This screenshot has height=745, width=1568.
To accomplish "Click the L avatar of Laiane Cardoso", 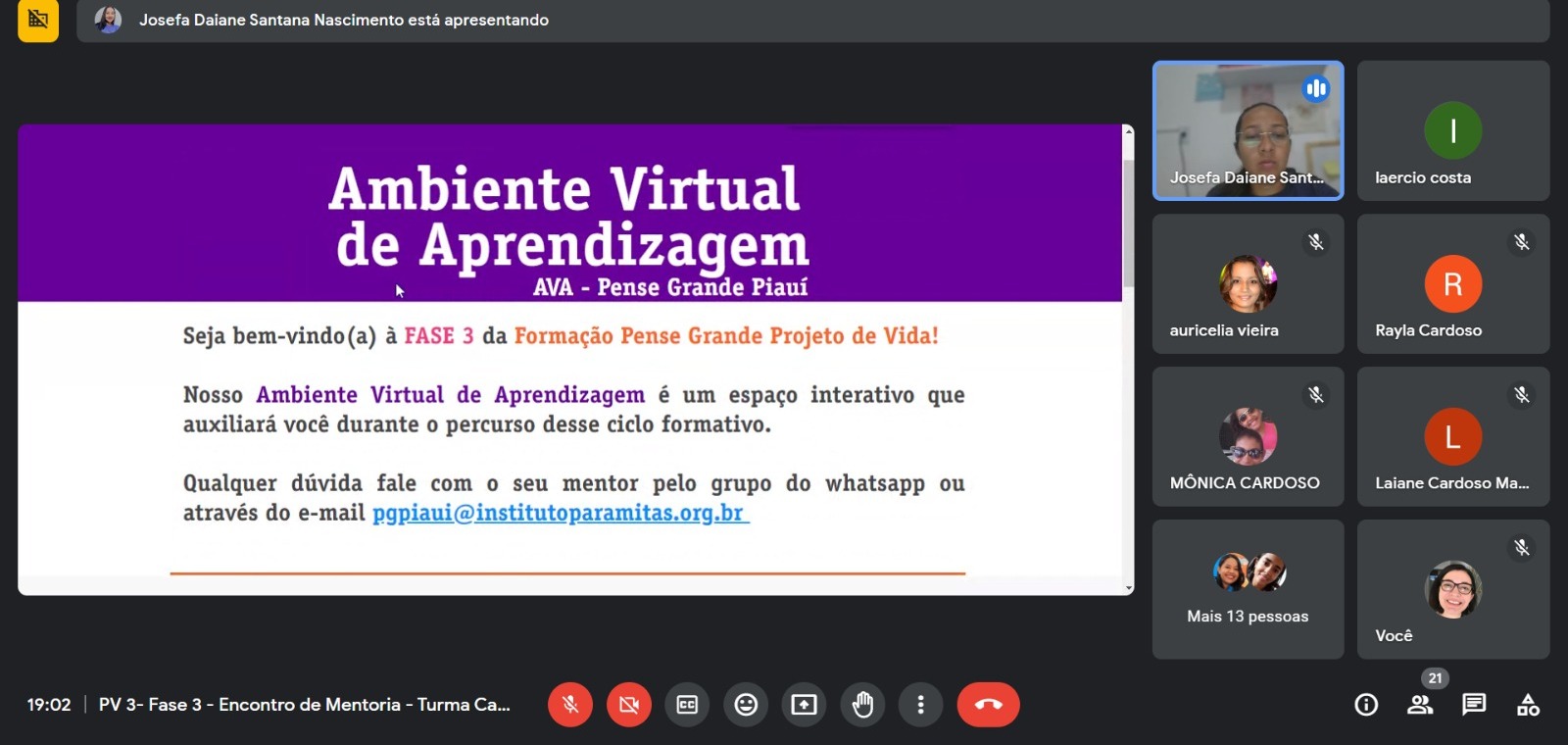I will 1453,436.
